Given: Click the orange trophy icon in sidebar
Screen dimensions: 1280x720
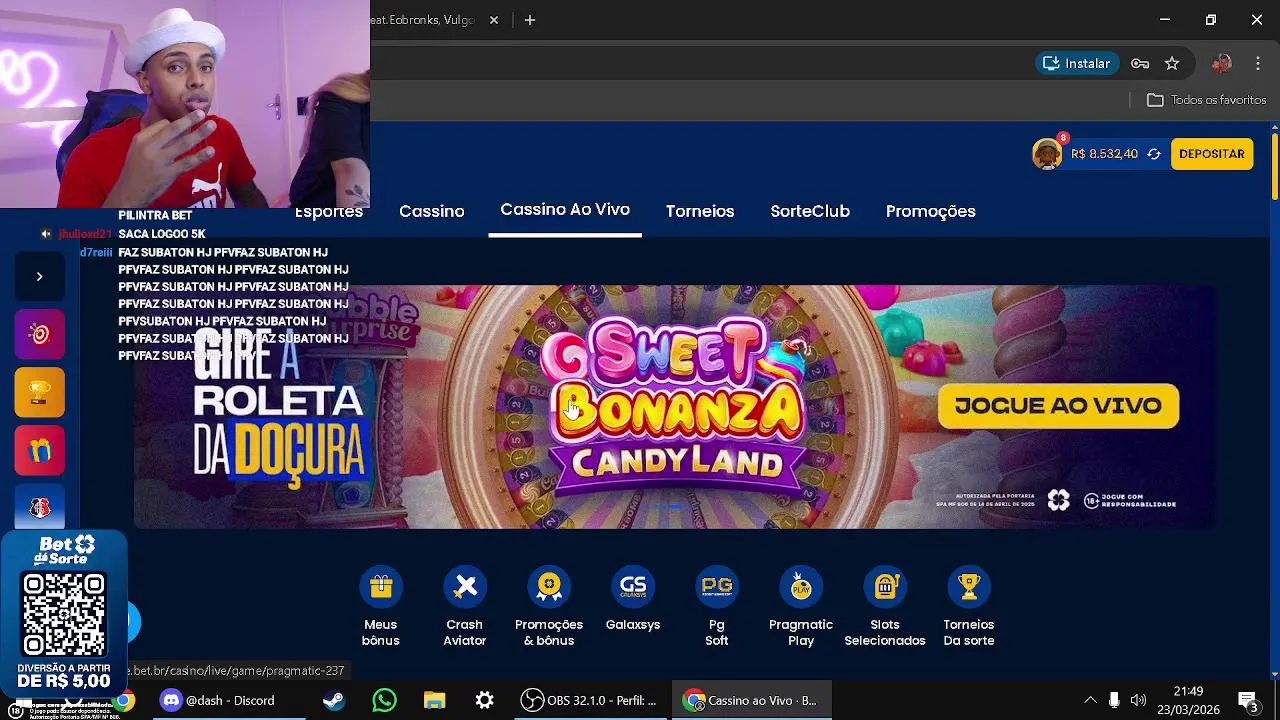Looking at the screenshot, I should click(x=40, y=392).
